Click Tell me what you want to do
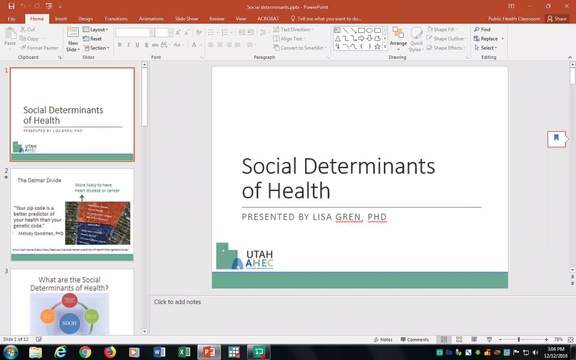576x360 pixels. click(x=326, y=18)
